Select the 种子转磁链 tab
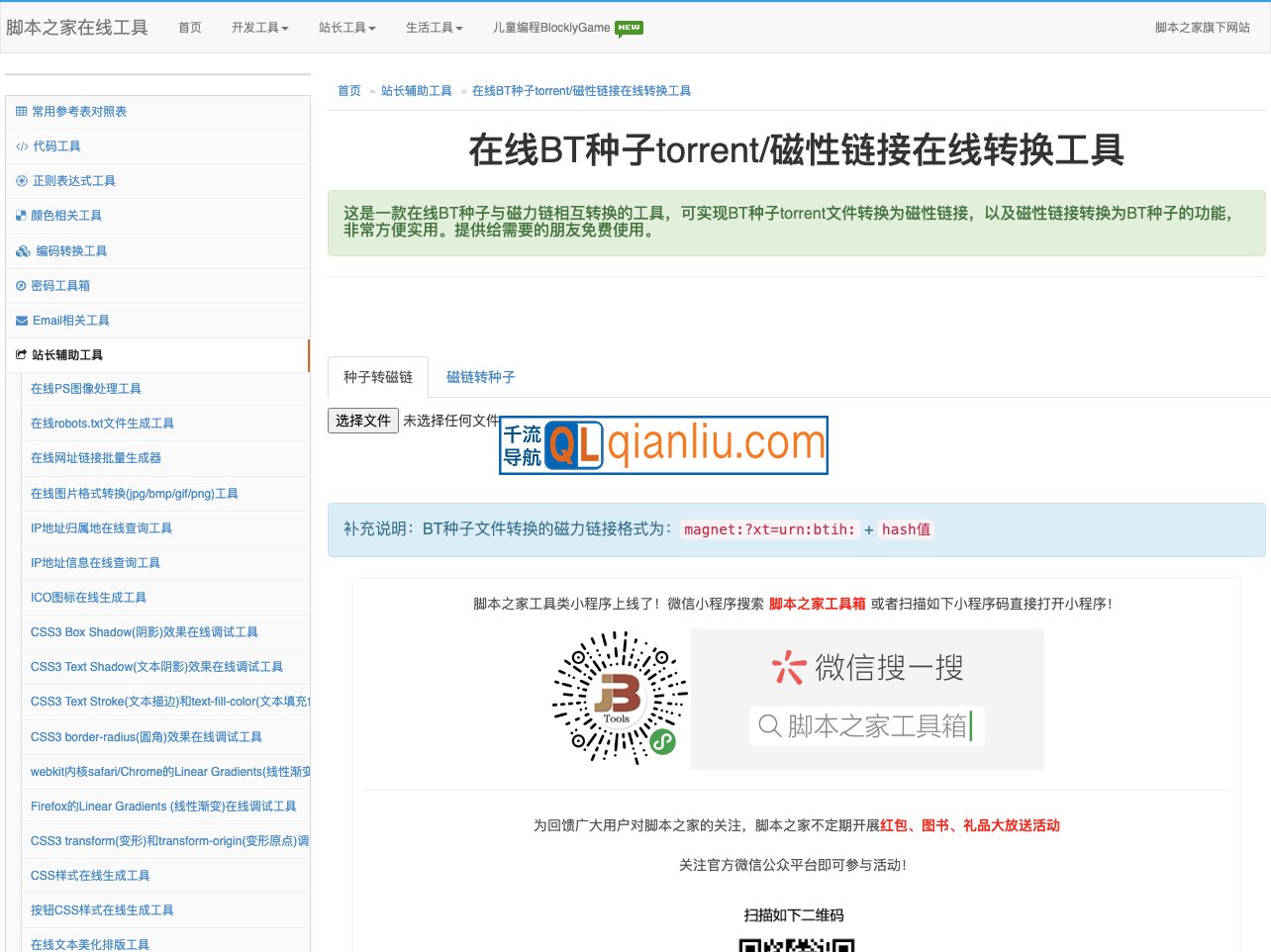This screenshot has height=952, width=1271. coord(377,376)
